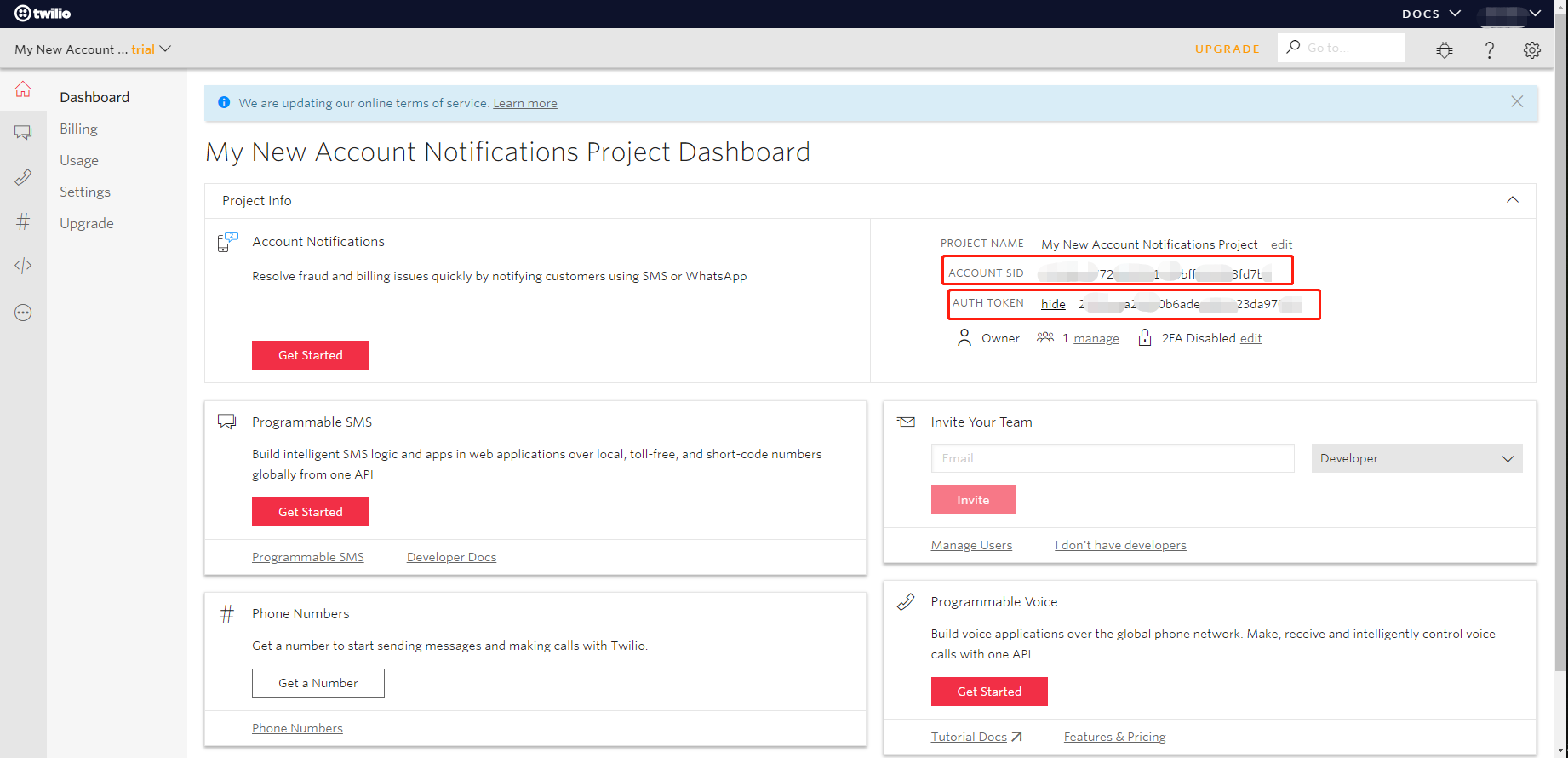This screenshot has height=758, width=1568.
Task: Open the user profile dropdown
Action: tap(1511, 13)
